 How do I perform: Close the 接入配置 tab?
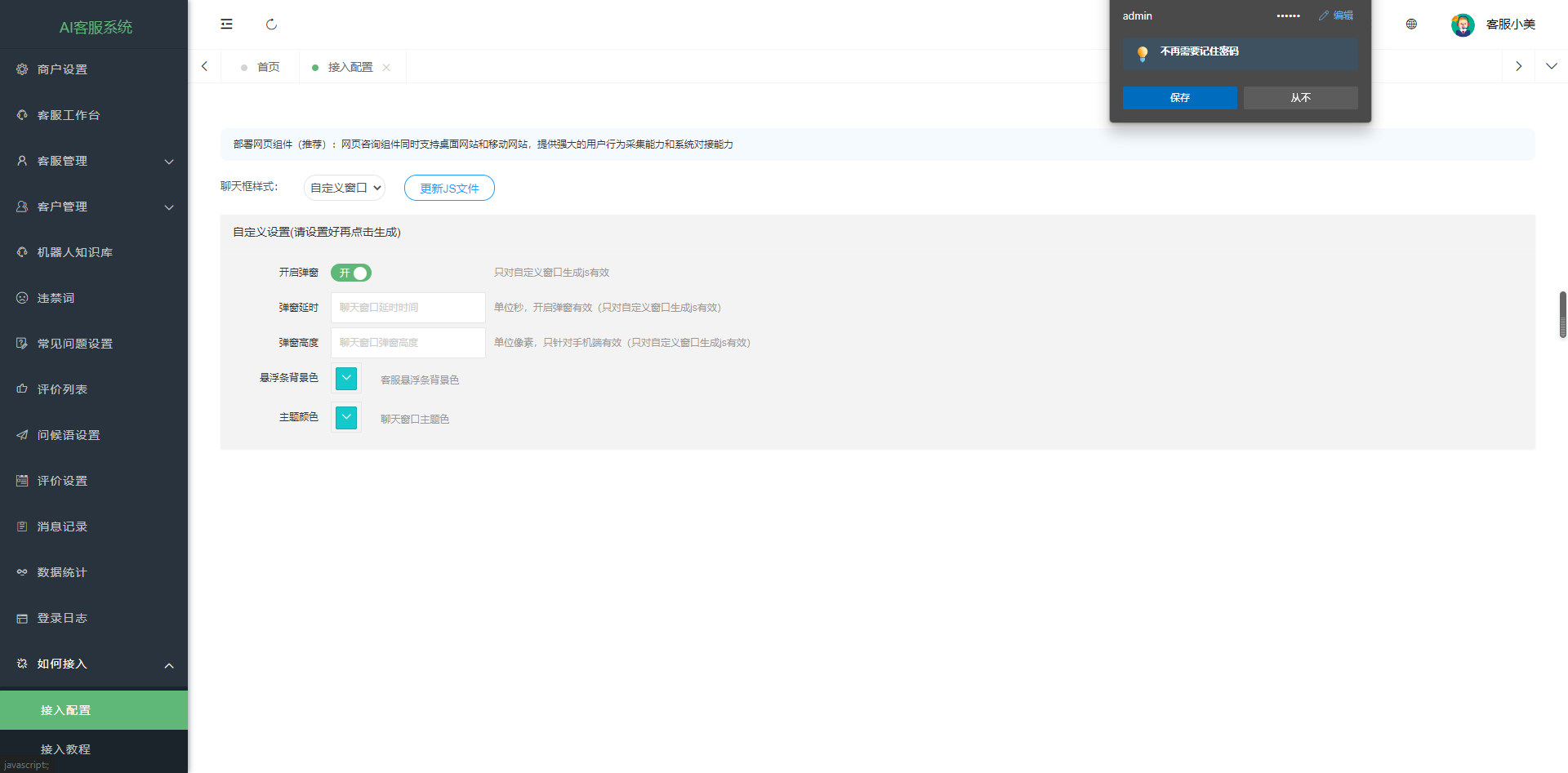coord(386,68)
